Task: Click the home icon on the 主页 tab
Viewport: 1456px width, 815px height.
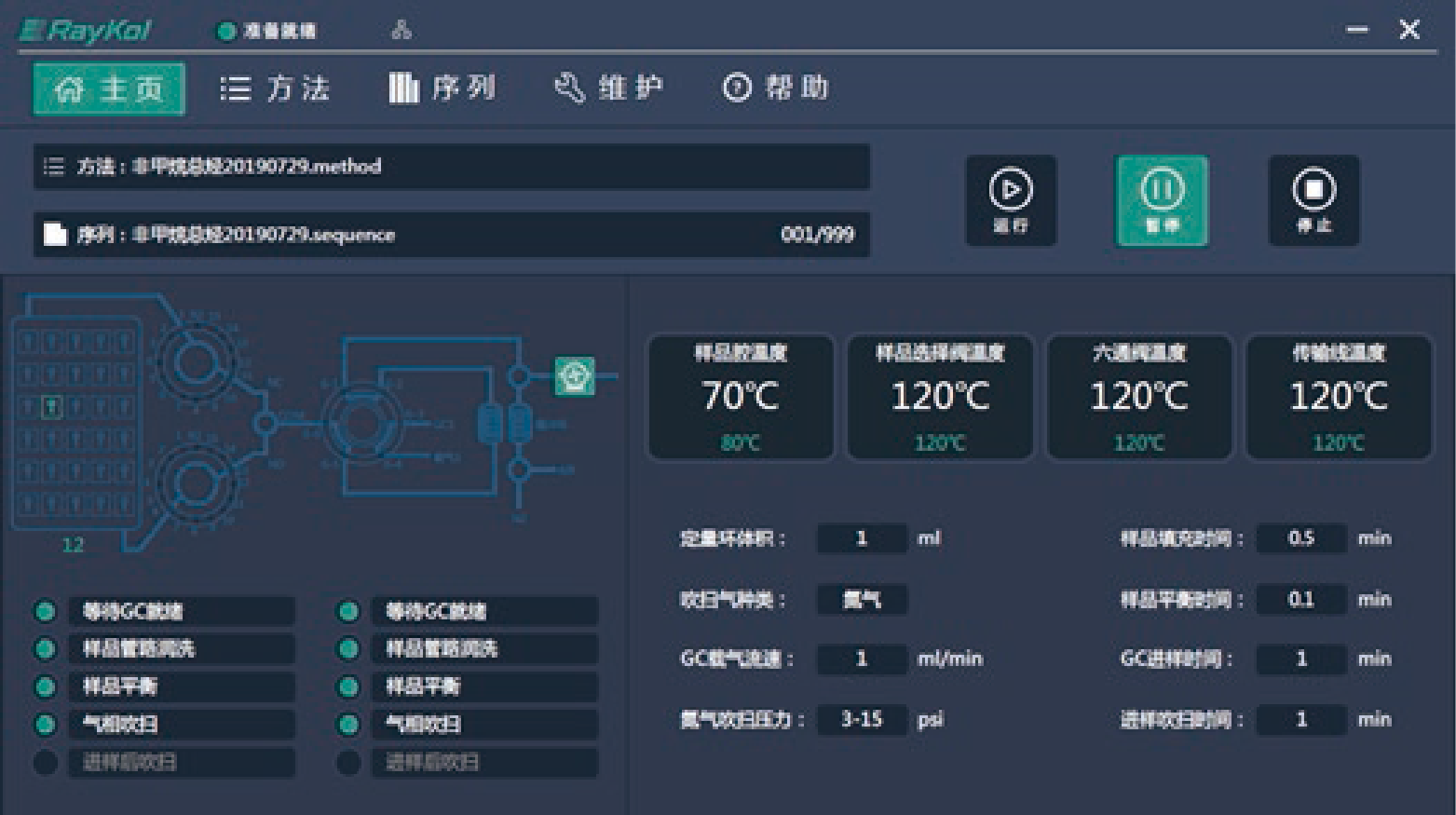Action: click(x=68, y=88)
